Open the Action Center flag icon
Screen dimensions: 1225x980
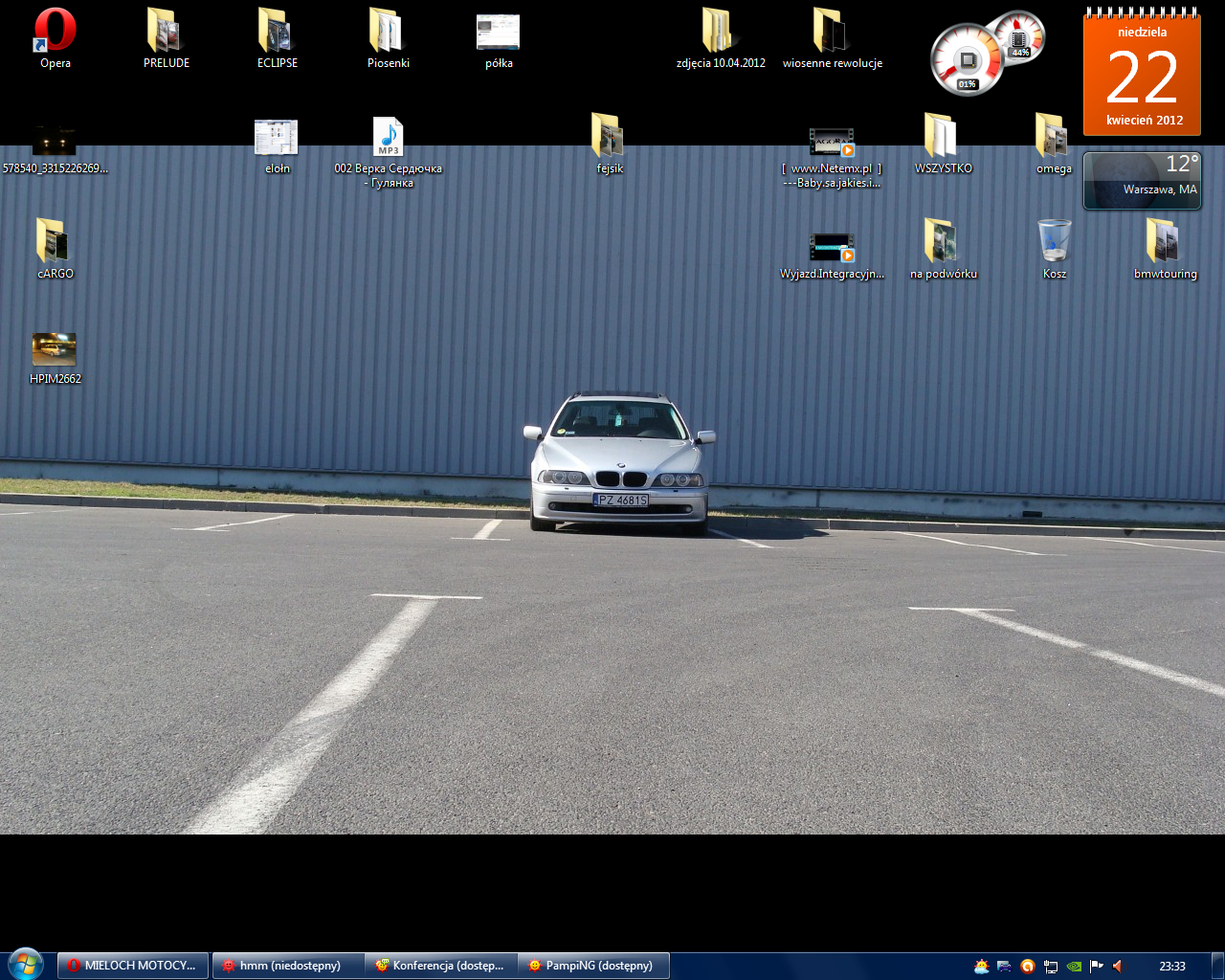tap(1097, 966)
